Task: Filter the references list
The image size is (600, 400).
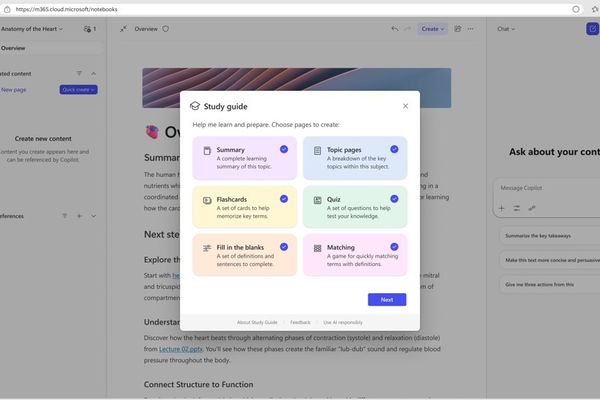Action: [65, 216]
